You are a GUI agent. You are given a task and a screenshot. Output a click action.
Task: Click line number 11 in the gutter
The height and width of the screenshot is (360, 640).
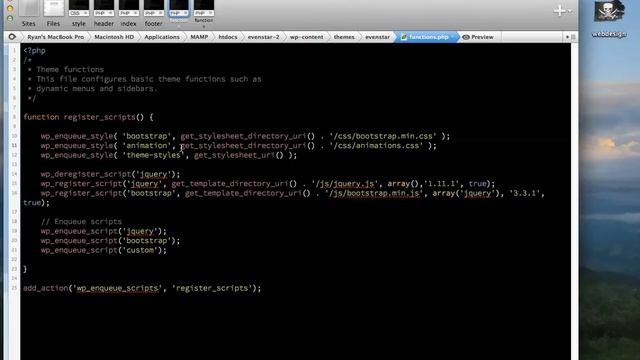14,145
